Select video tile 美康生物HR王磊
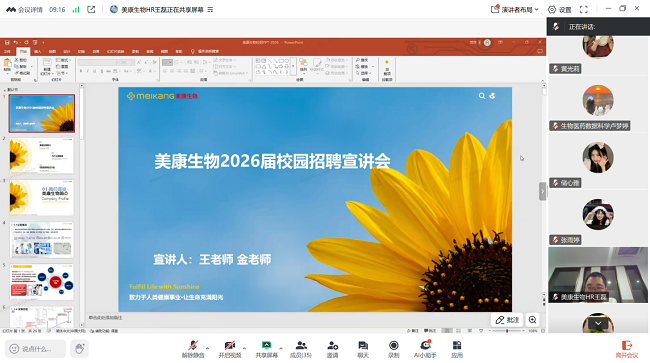The width and height of the screenshot is (650, 363). 598,275
